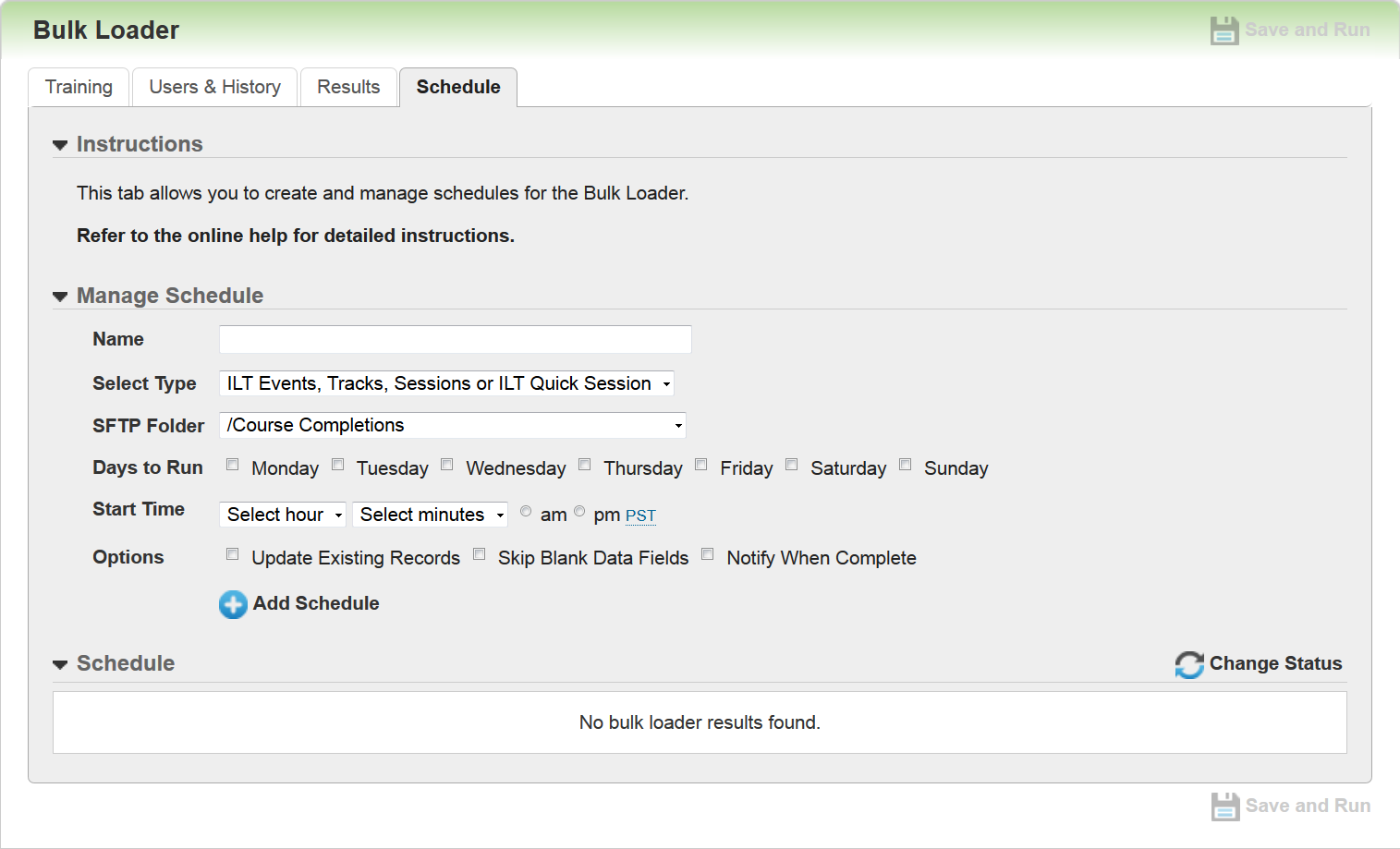1400x849 pixels.
Task: Collapse the Manage Schedule section arrow
Action: (61, 297)
